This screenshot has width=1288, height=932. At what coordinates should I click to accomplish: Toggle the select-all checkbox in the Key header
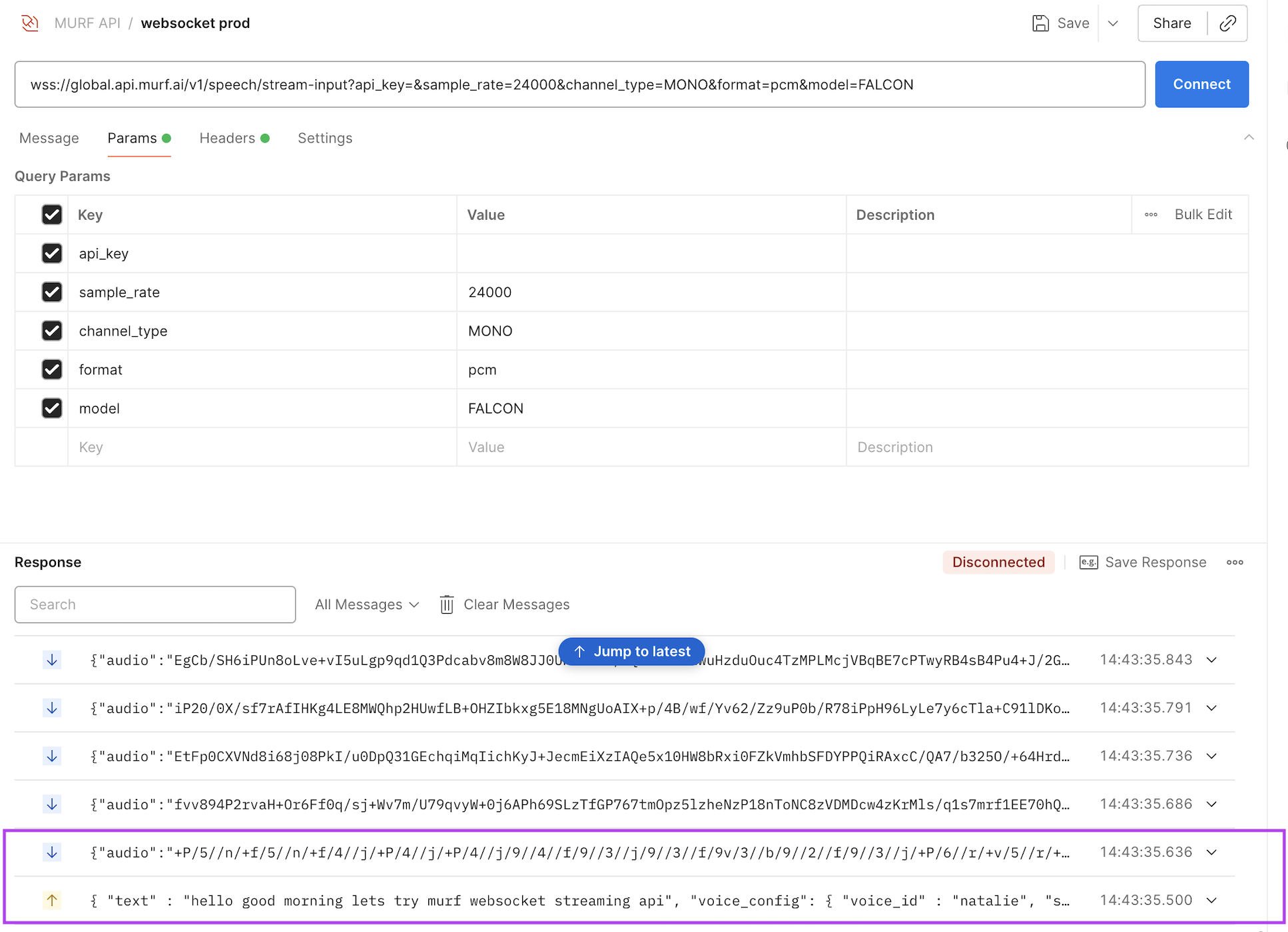click(52, 214)
